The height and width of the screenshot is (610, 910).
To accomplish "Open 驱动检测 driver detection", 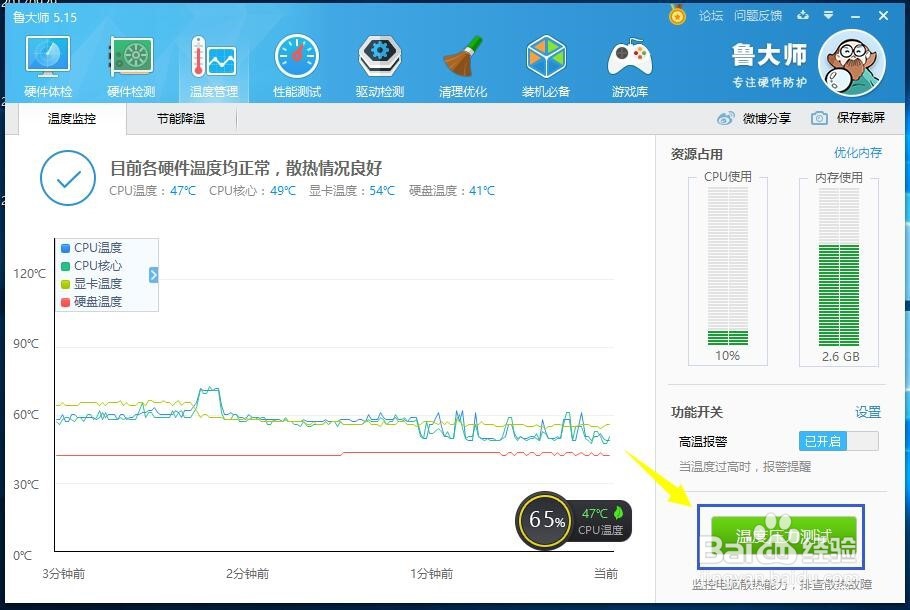I will click(x=380, y=66).
